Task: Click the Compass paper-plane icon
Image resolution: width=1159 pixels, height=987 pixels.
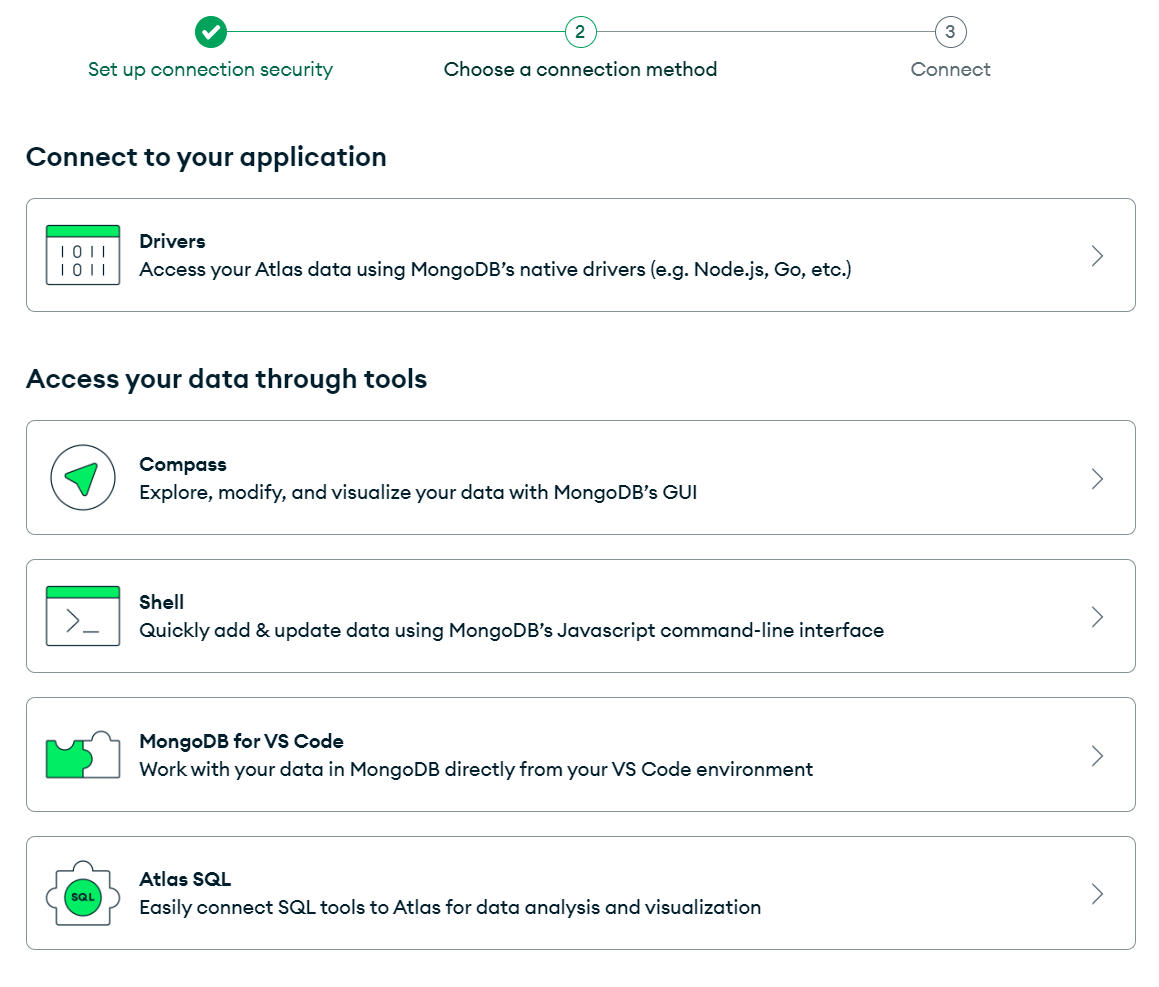Action: click(x=83, y=478)
